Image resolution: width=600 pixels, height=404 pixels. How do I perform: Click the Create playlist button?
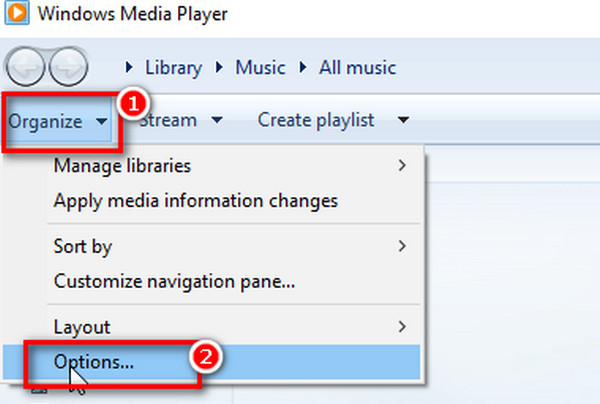tap(316, 120)
